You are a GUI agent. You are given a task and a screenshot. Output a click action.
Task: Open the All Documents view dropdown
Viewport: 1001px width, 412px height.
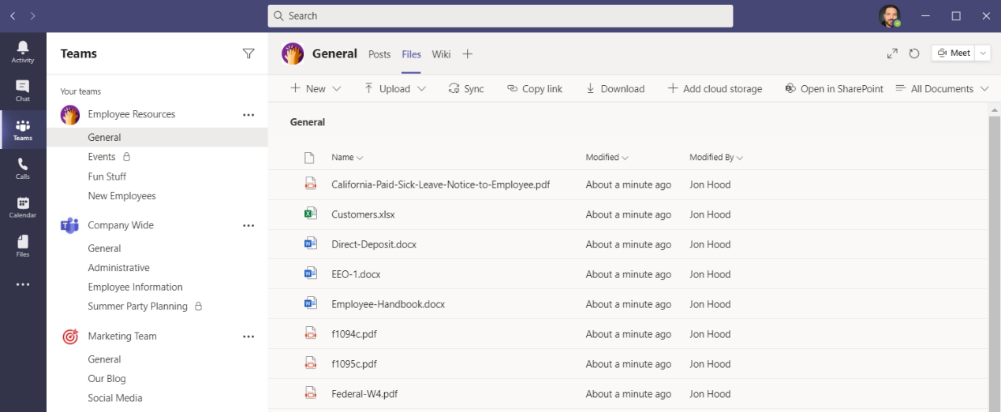(x=942, y=89)
